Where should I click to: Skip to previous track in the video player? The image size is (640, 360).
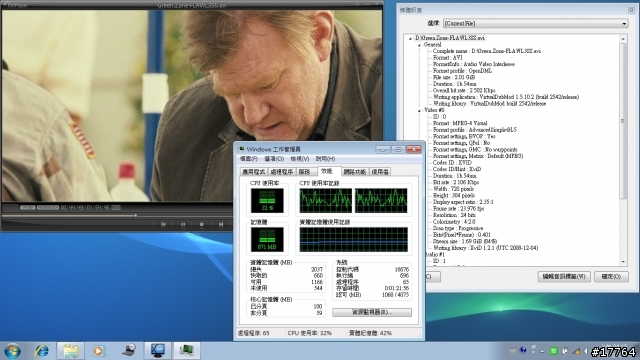(163, 224)
